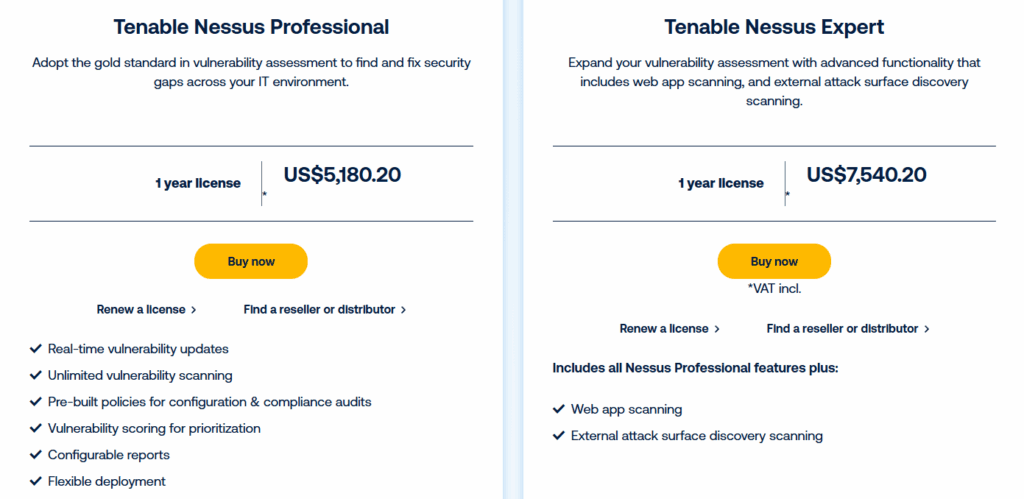The image size is (1024, 499).
Task: Click the Tenable Nessus Expert heading
Action: pyautogui.click(x=774, y=27)
